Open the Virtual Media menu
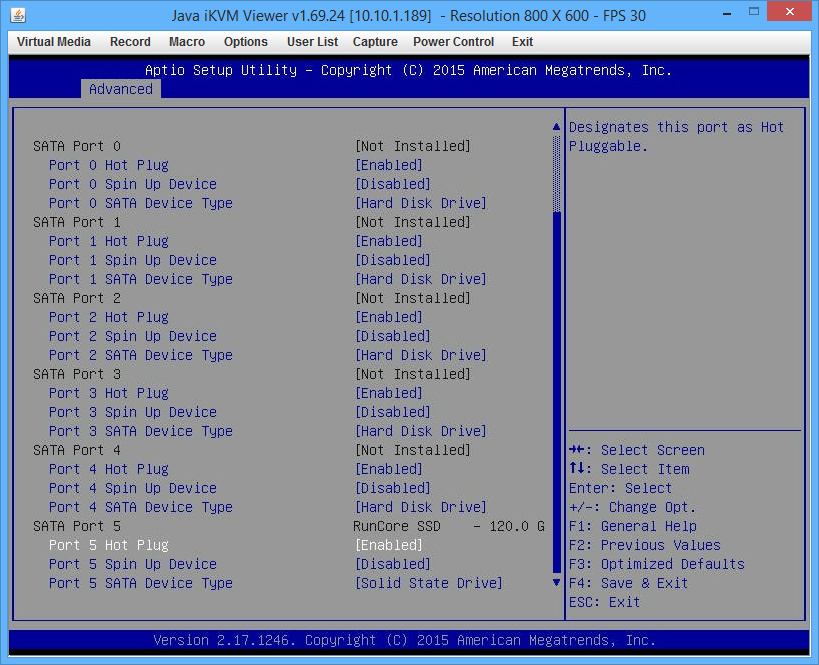Image resolution: width=819 pixels, height=665 pixels. click(54, 42)
